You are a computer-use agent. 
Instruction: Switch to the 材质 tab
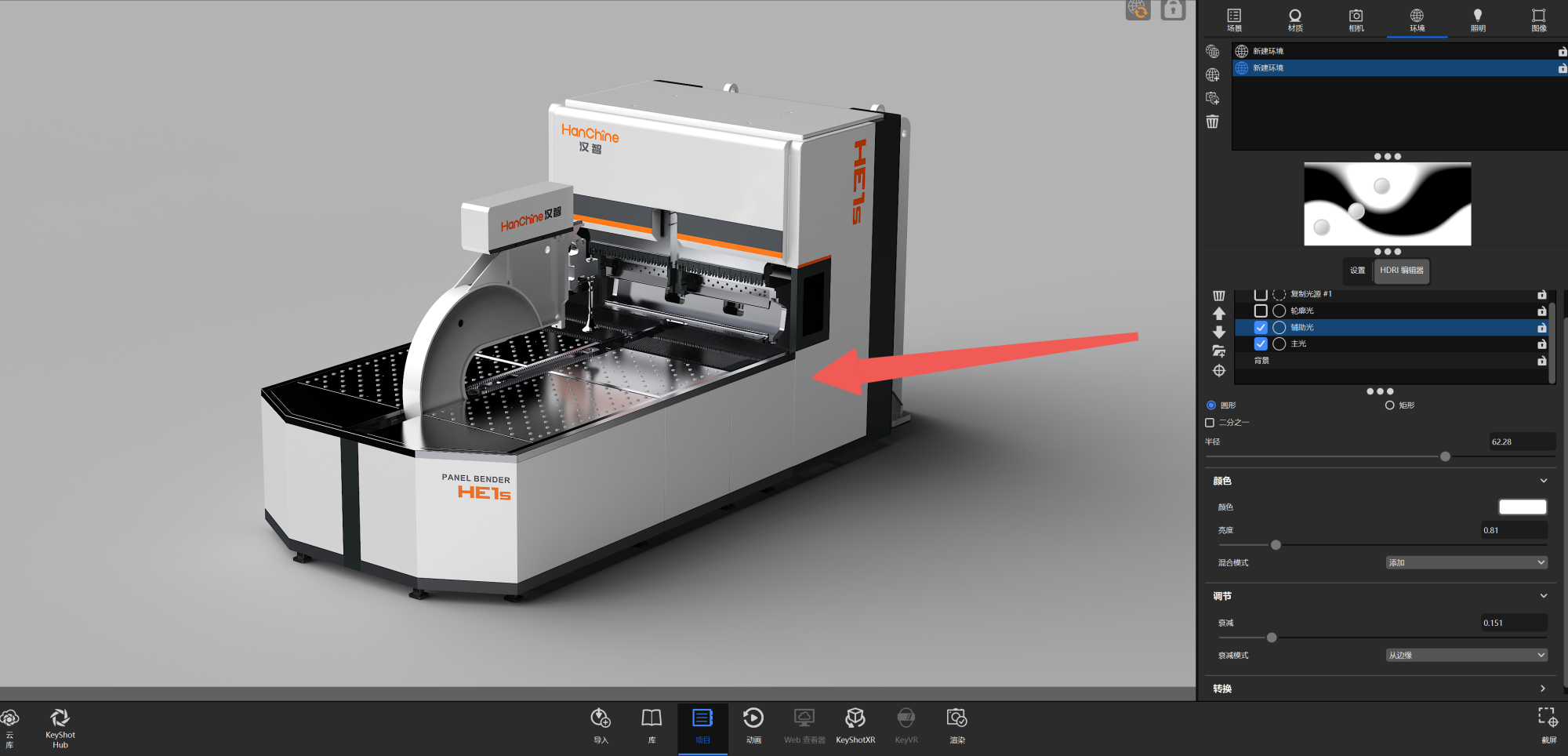(1295, 20)
